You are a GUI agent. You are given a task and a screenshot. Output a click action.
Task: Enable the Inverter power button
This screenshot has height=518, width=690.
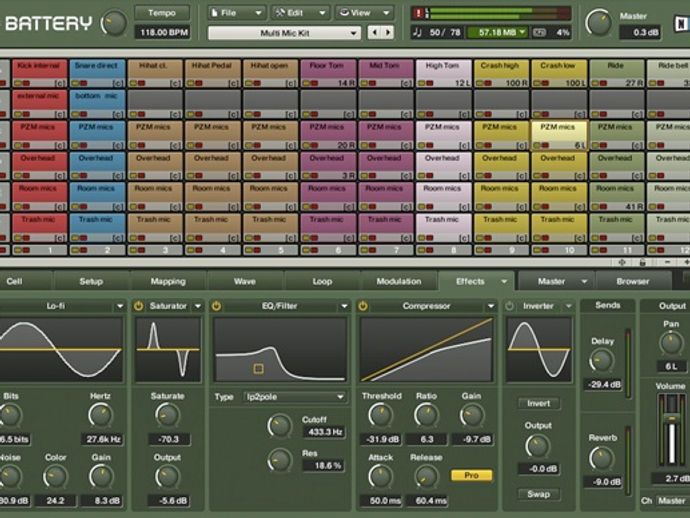pyautogui.click(x=510, y=306)
